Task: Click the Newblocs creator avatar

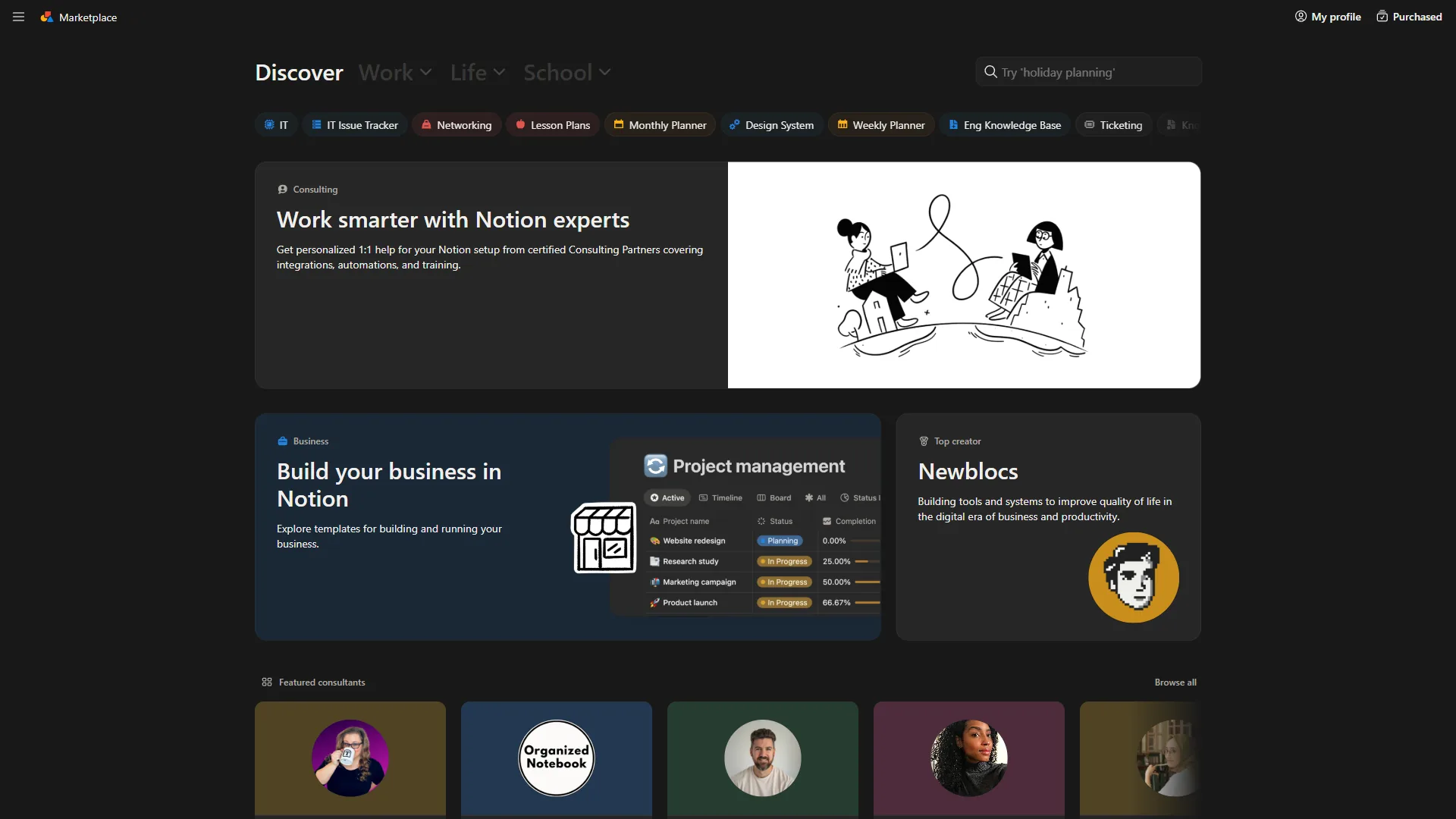Action: point(1134,578)
